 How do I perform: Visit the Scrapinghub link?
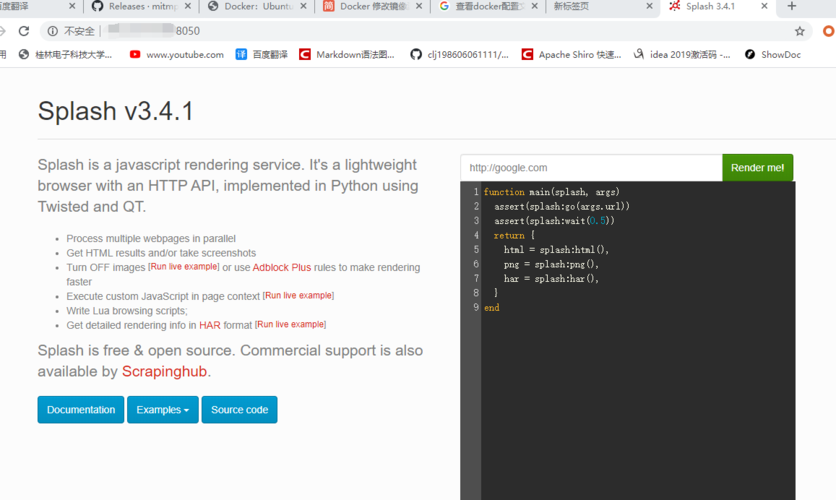(164, 372)
